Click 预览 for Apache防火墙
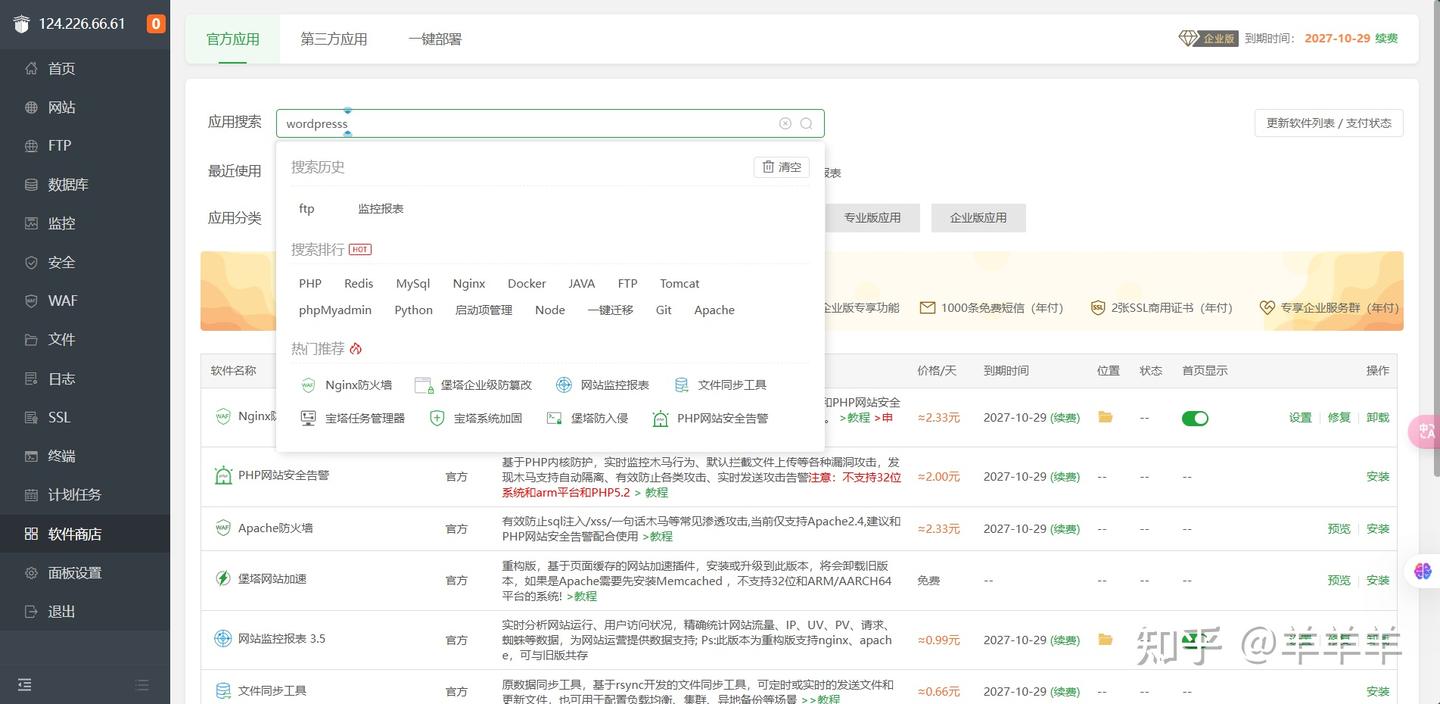 click(x=1339, y=529)
